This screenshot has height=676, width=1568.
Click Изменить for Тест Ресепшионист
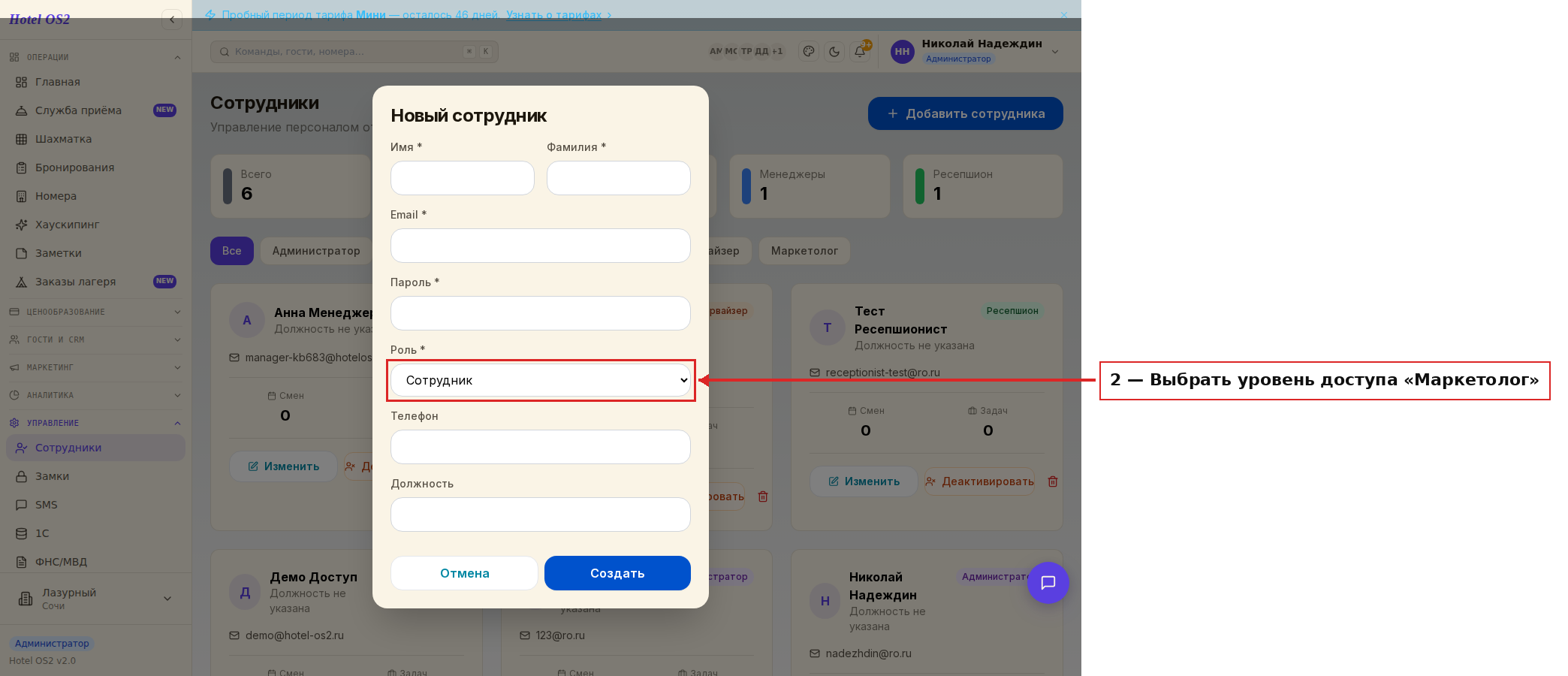(x=864, y=481)
